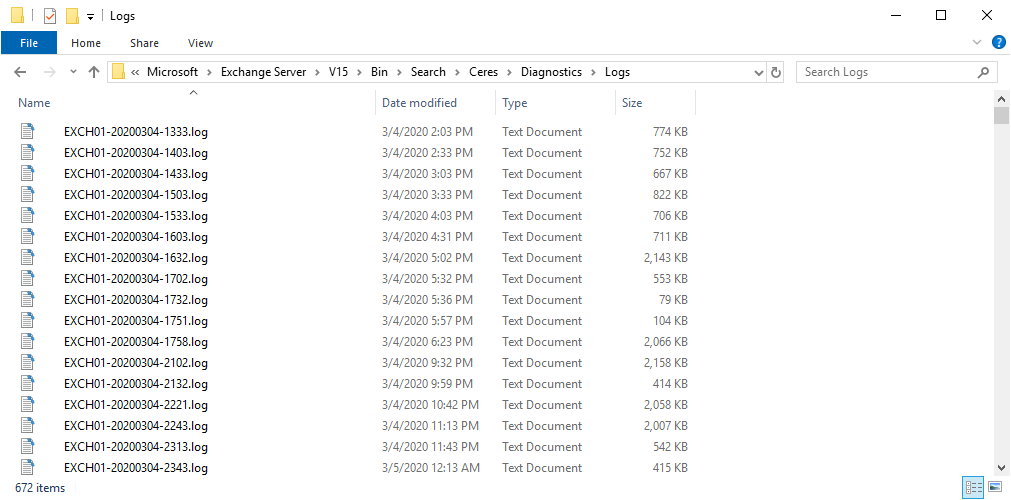Screen dimensions: 1011x500
Task: Open the Home ribbon tab
Action: click(x=86, y=43)
